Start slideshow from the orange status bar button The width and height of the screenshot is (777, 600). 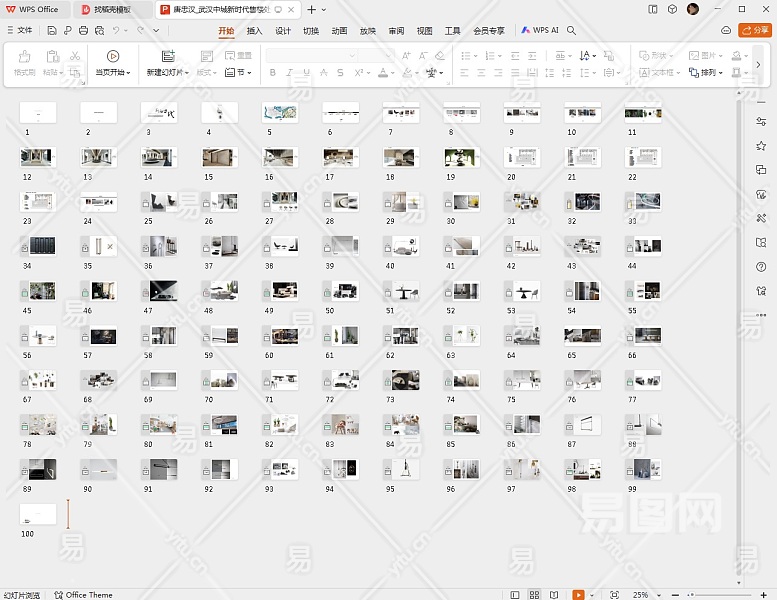pos(578,595)
